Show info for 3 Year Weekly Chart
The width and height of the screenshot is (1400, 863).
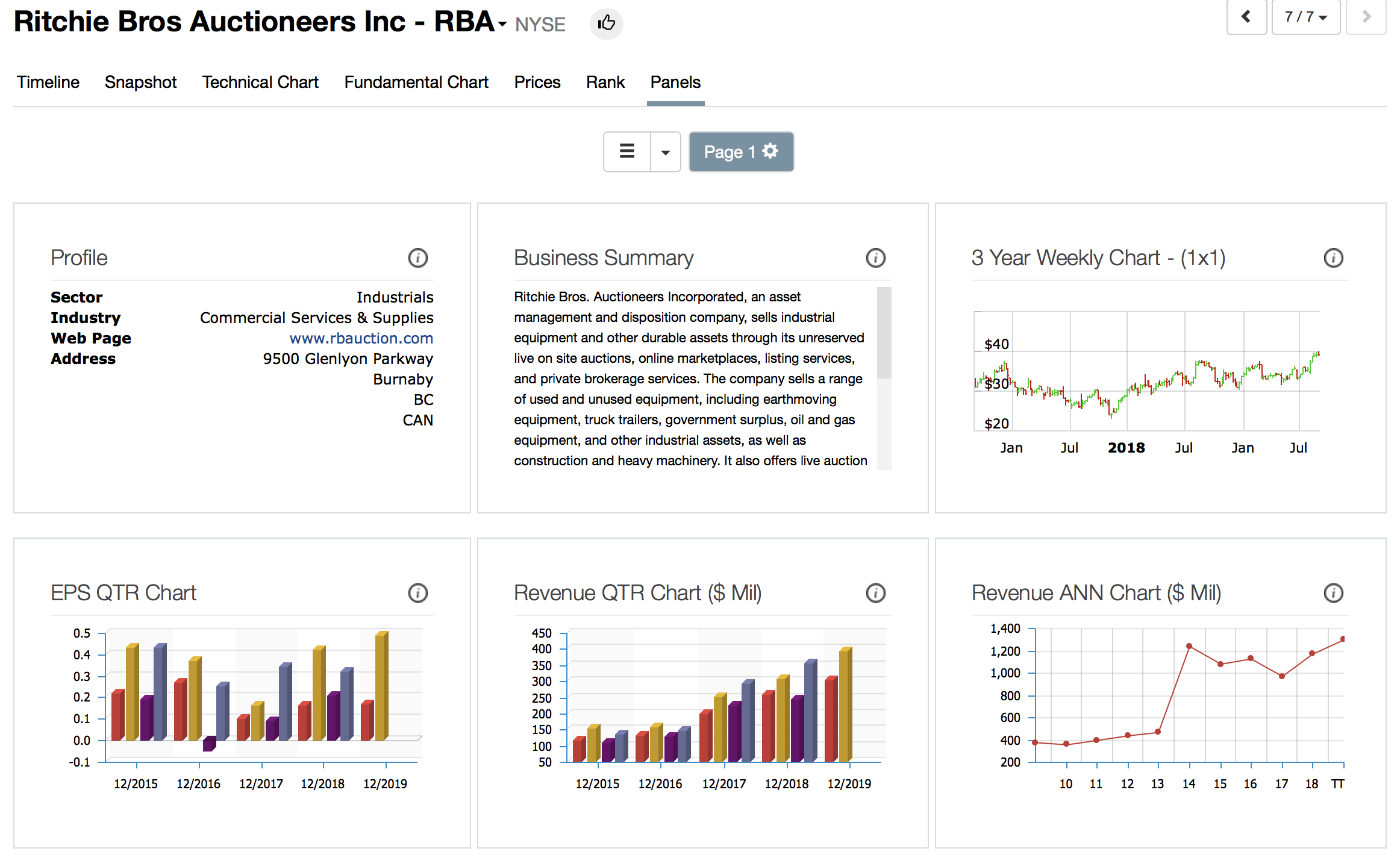[1333, 258]
